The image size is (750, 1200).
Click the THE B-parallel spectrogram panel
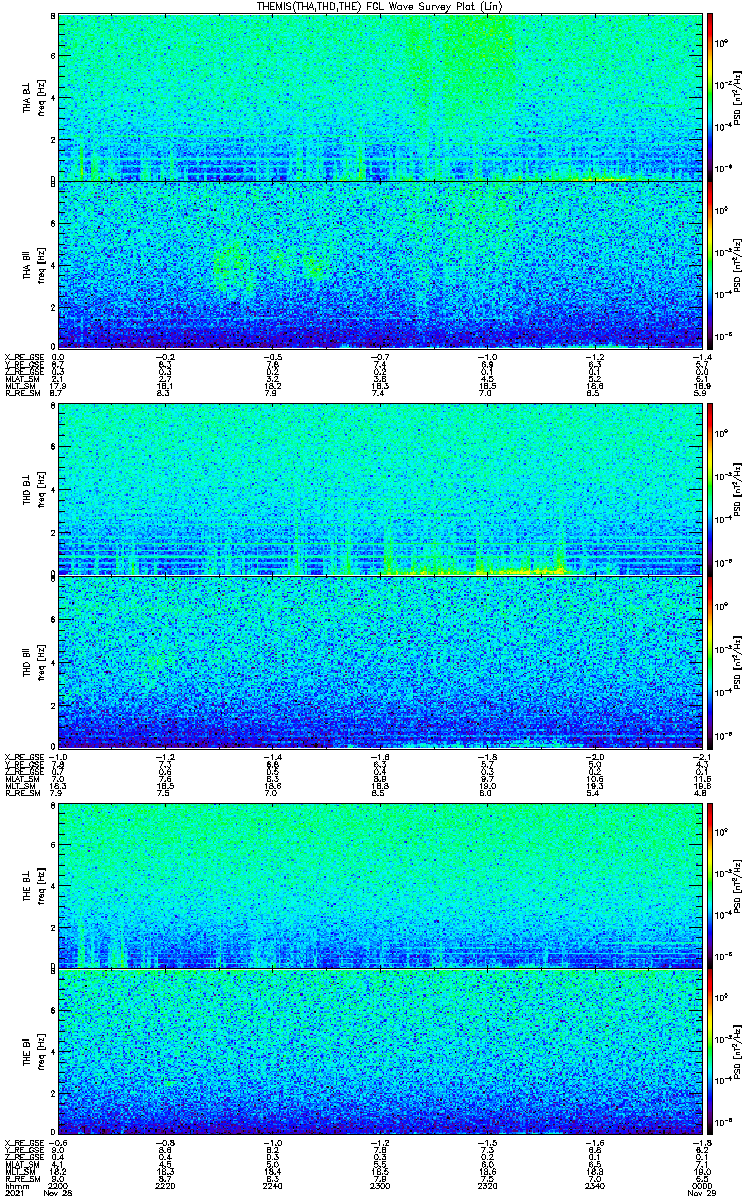[x=379, y=1053]
